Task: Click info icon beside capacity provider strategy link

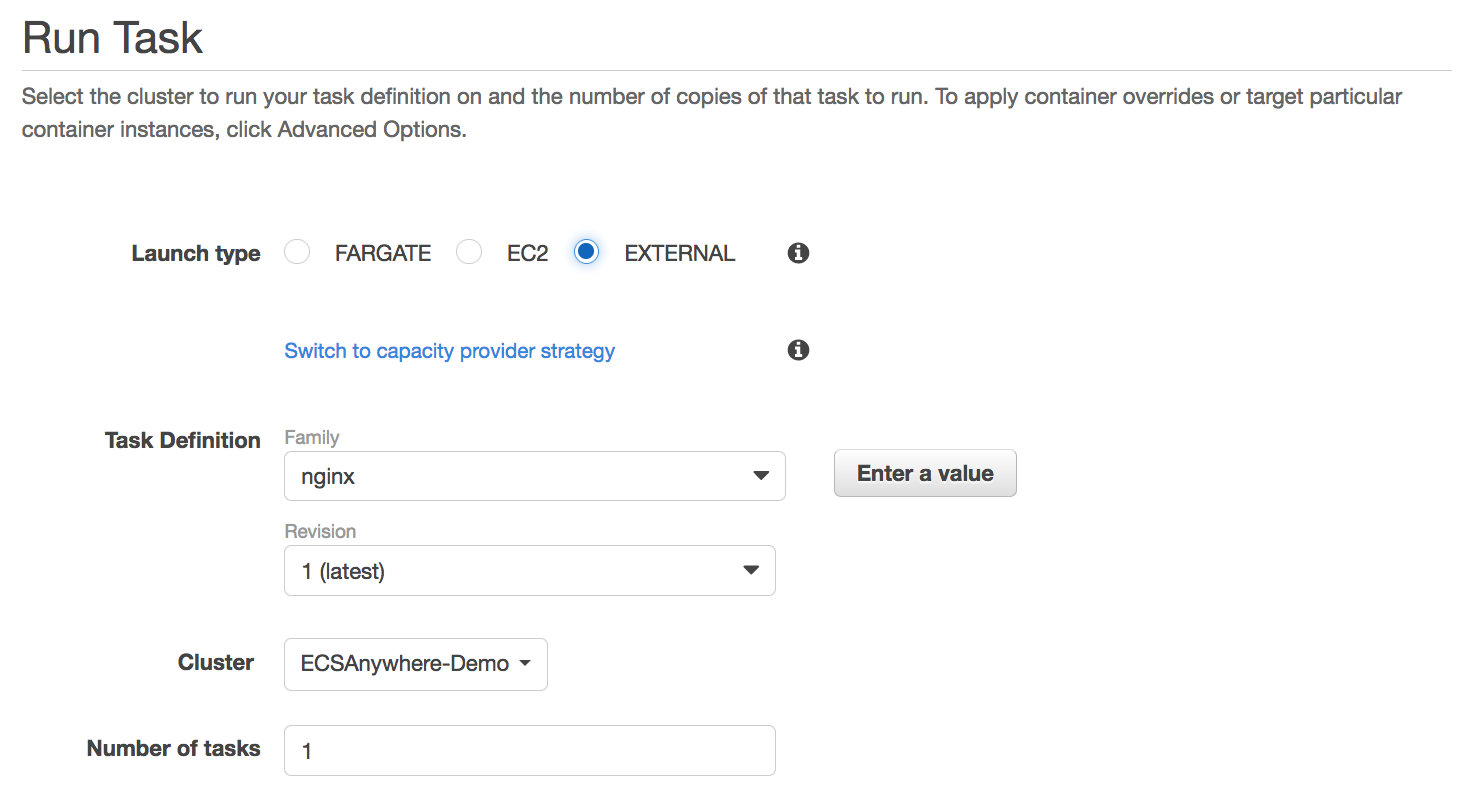Action: (798, 350)
